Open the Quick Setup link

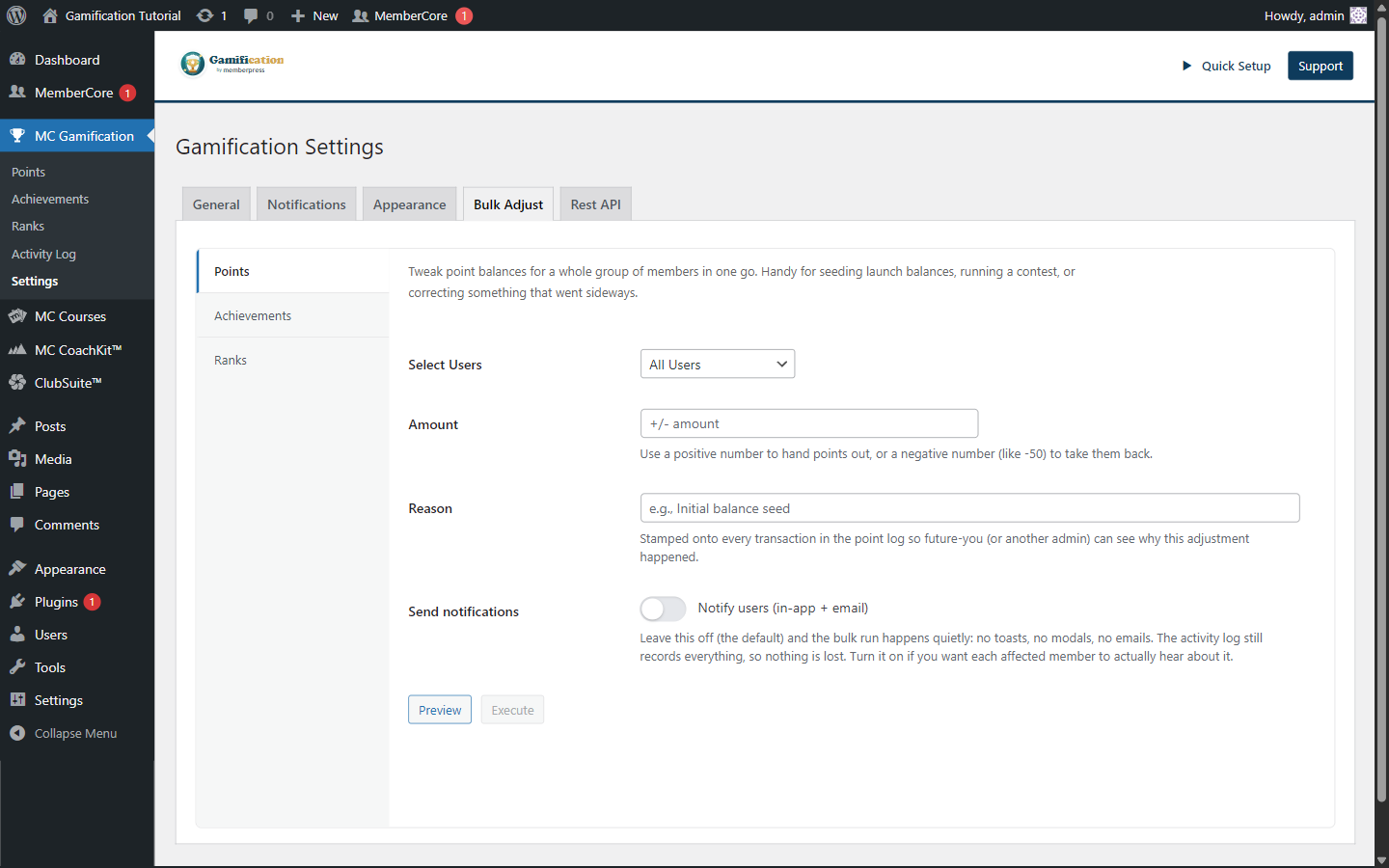(x=1236, y=66)
